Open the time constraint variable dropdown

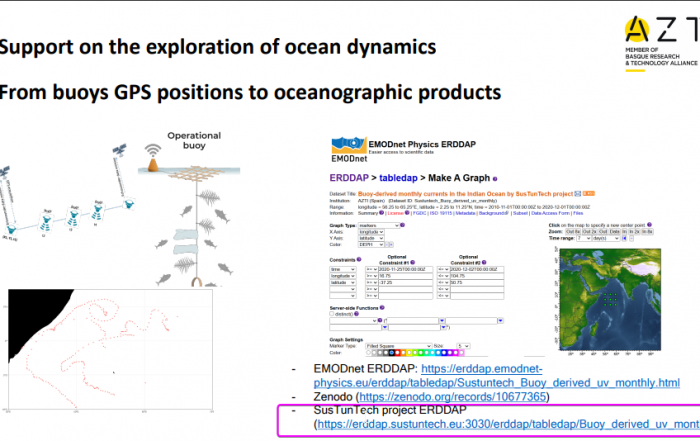click(342, 270)
